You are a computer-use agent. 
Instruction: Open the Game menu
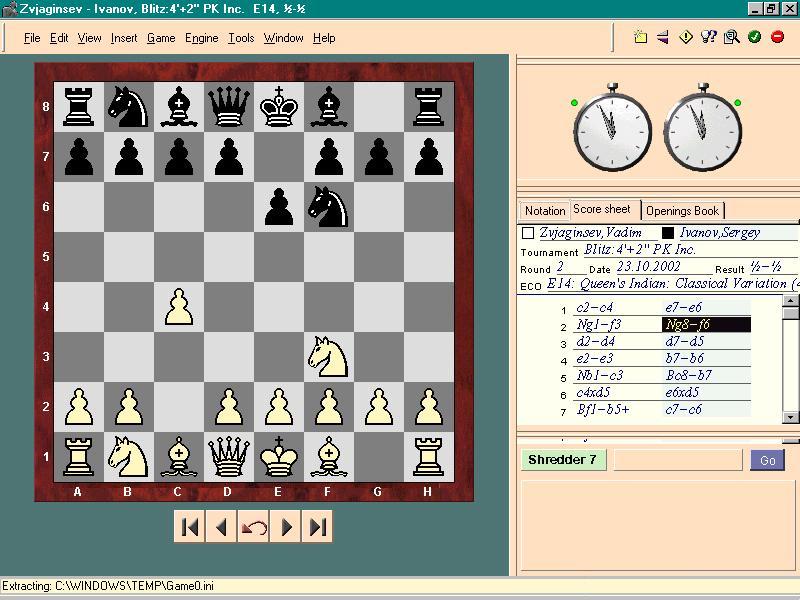pos(161,38)
